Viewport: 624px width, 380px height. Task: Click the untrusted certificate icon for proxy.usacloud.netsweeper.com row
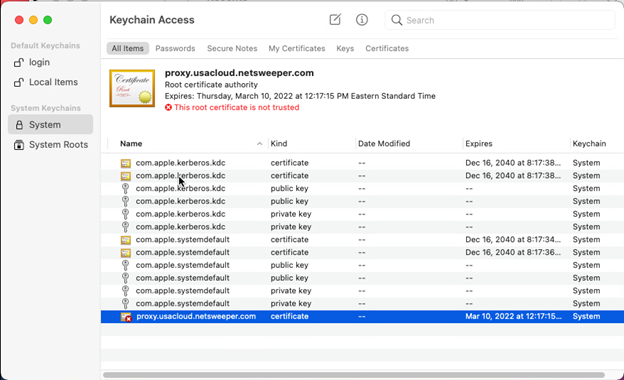pyautogui.click(x=126, y=317)
